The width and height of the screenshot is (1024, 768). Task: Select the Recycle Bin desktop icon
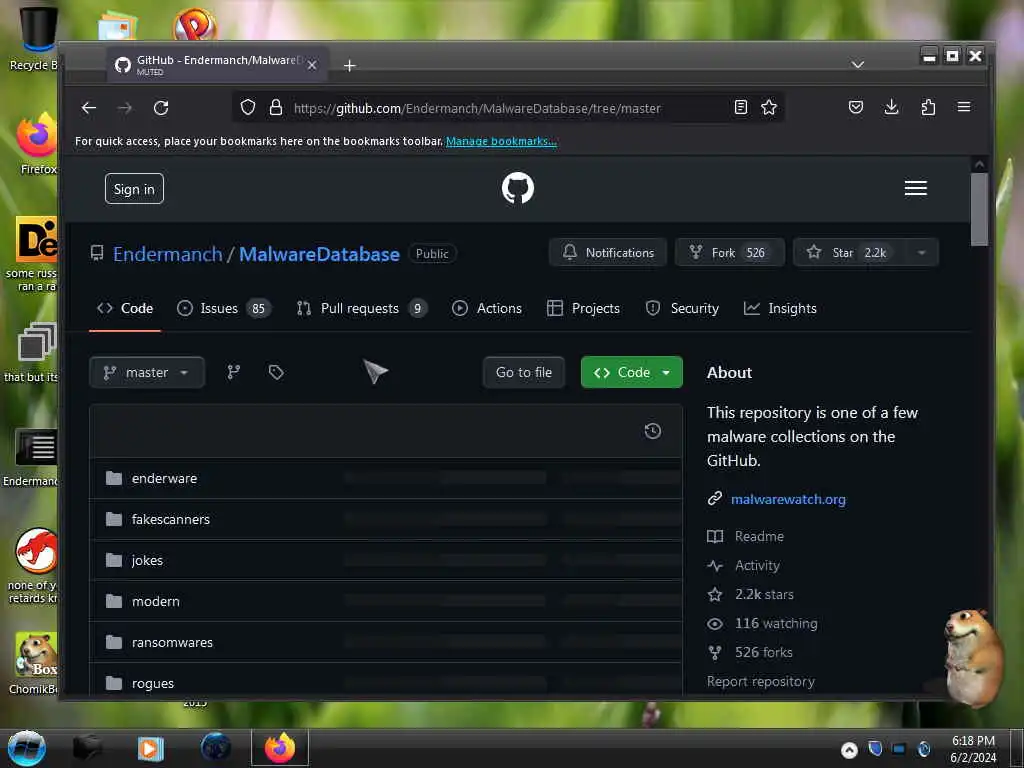pos(33,39)
